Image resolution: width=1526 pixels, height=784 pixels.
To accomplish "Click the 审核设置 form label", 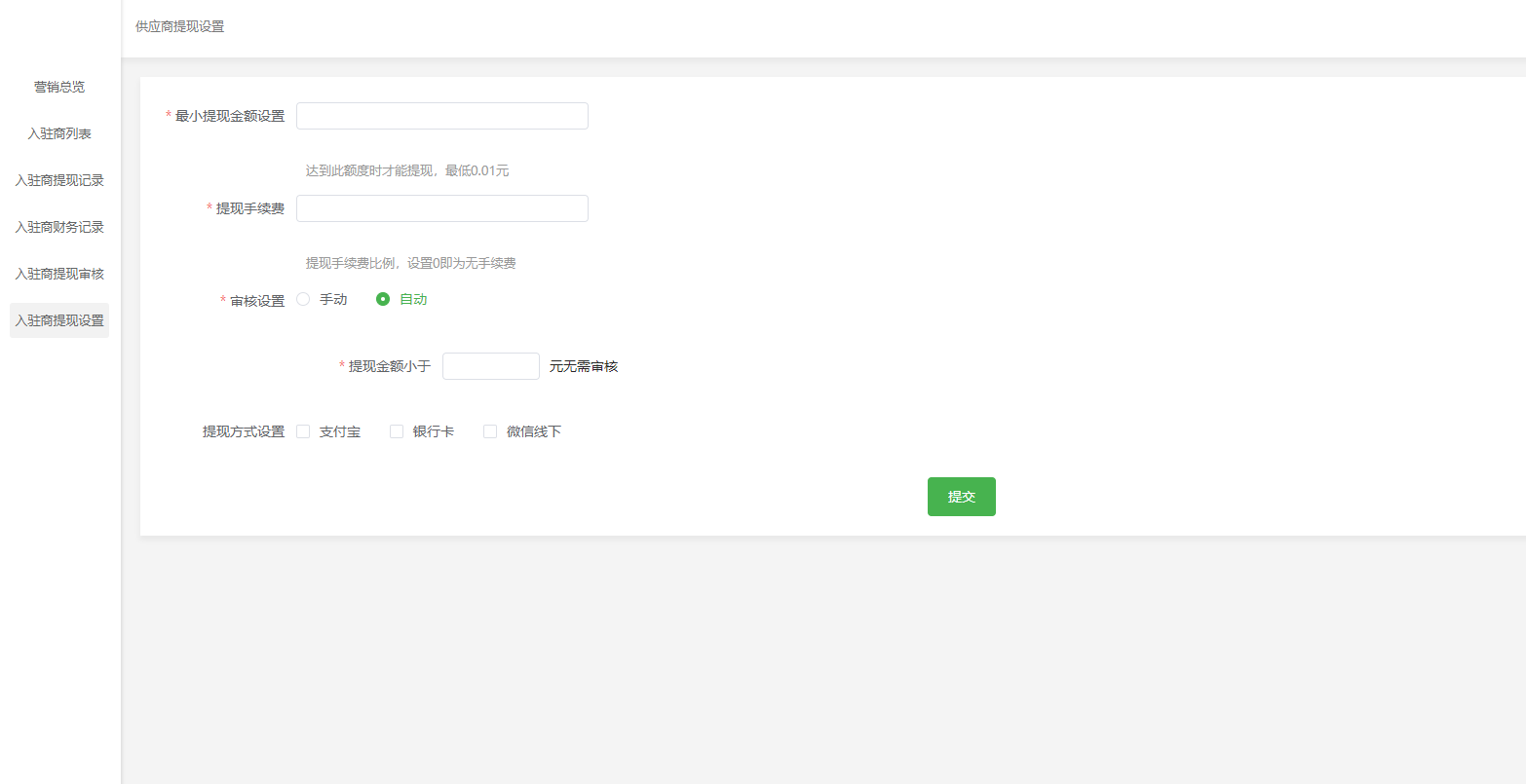I will point(257,301).
